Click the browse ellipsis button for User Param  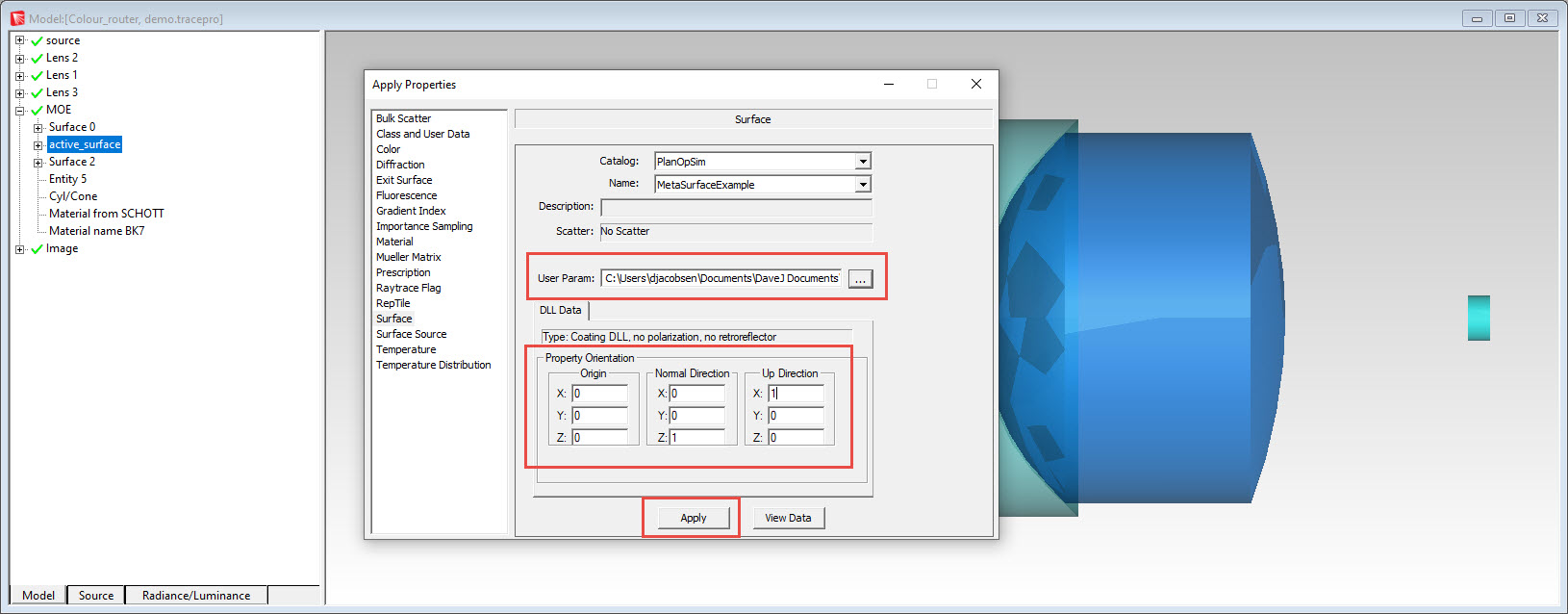pos(860,279)
